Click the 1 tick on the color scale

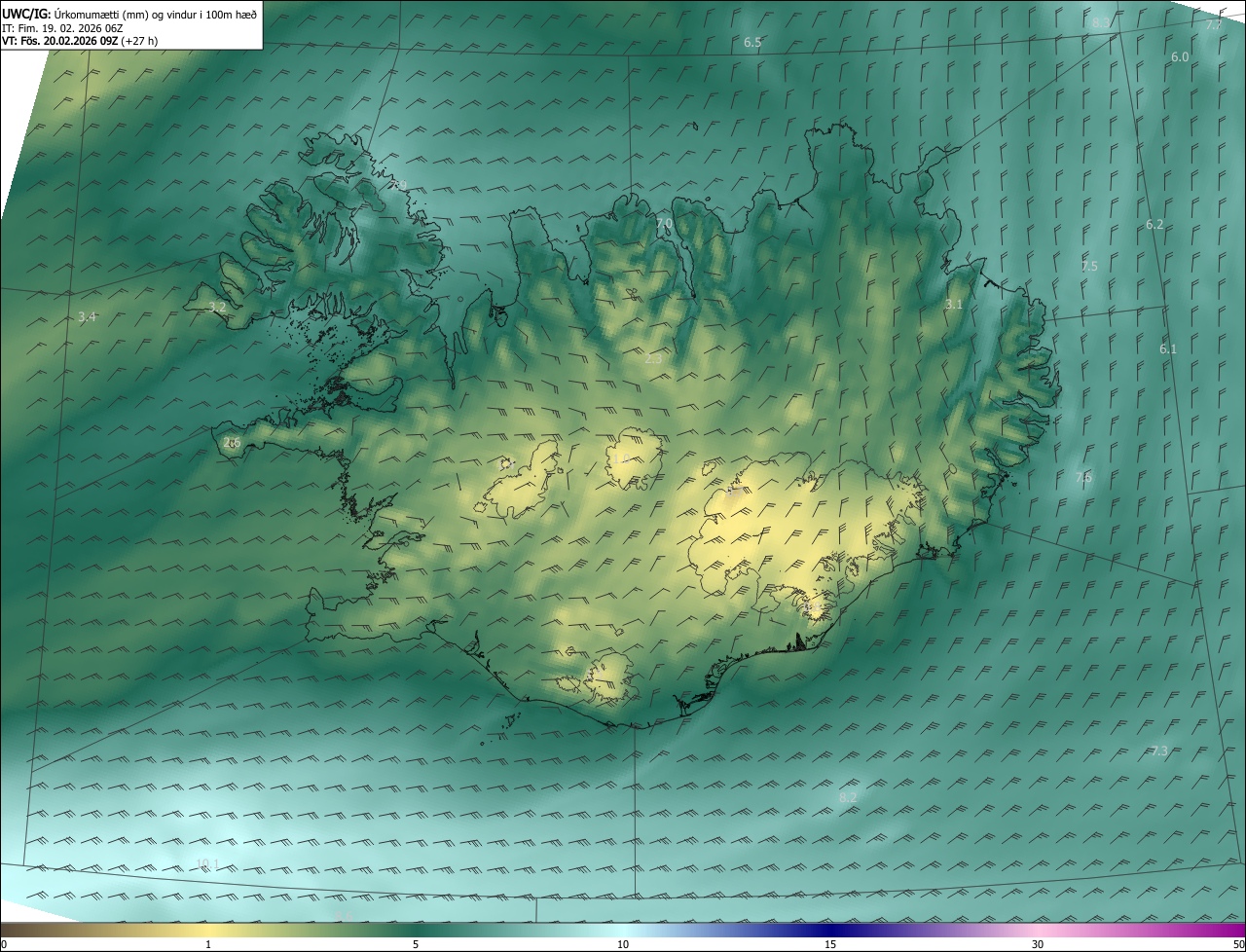tap(208, 944)
